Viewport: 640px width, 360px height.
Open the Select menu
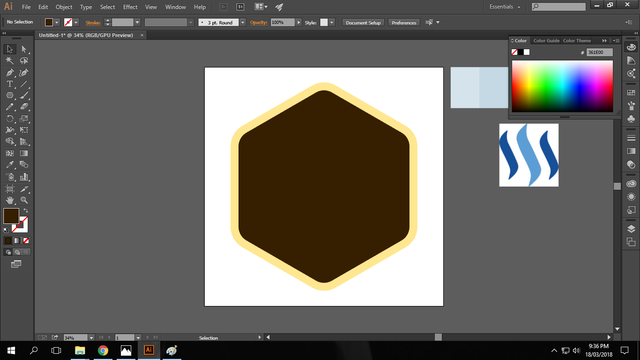(x=107, y=7)
